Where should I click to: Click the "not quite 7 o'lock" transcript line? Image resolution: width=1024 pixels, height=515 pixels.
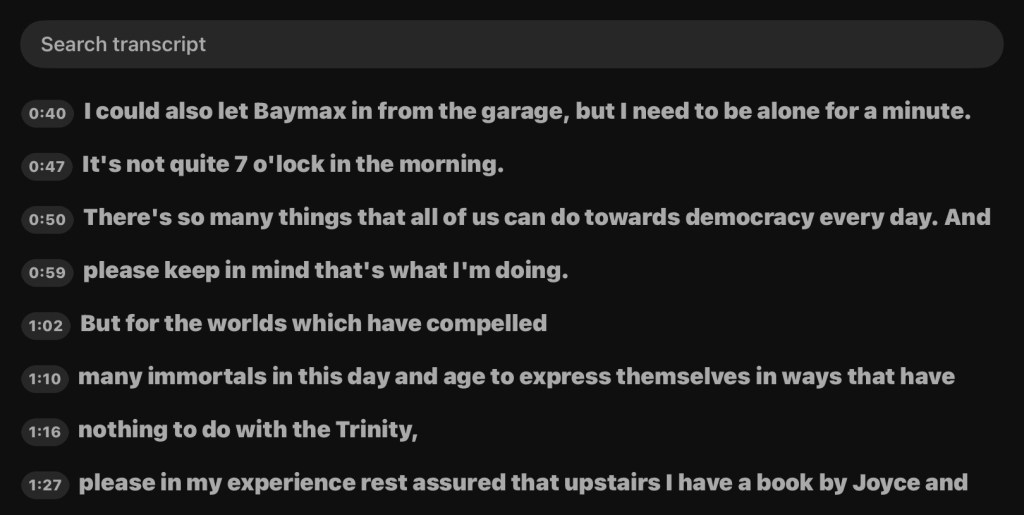click(292, 165)
